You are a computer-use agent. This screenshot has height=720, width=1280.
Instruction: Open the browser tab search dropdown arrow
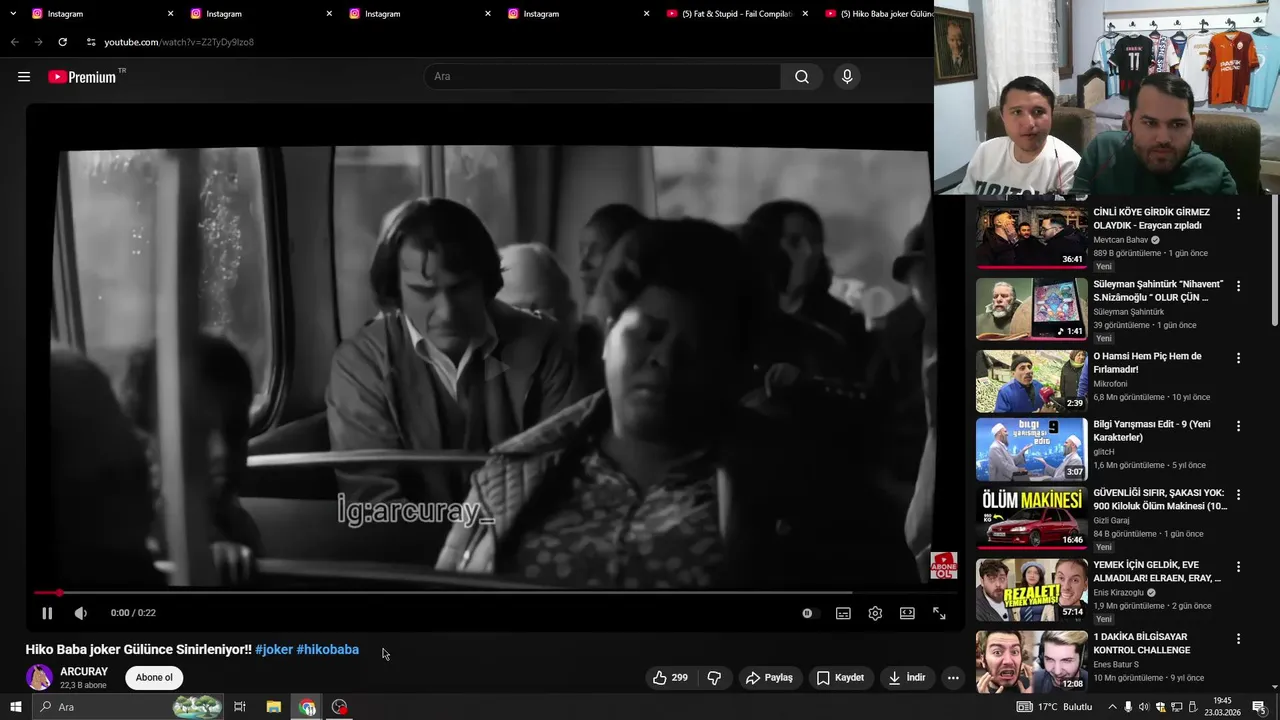(13, 14)
